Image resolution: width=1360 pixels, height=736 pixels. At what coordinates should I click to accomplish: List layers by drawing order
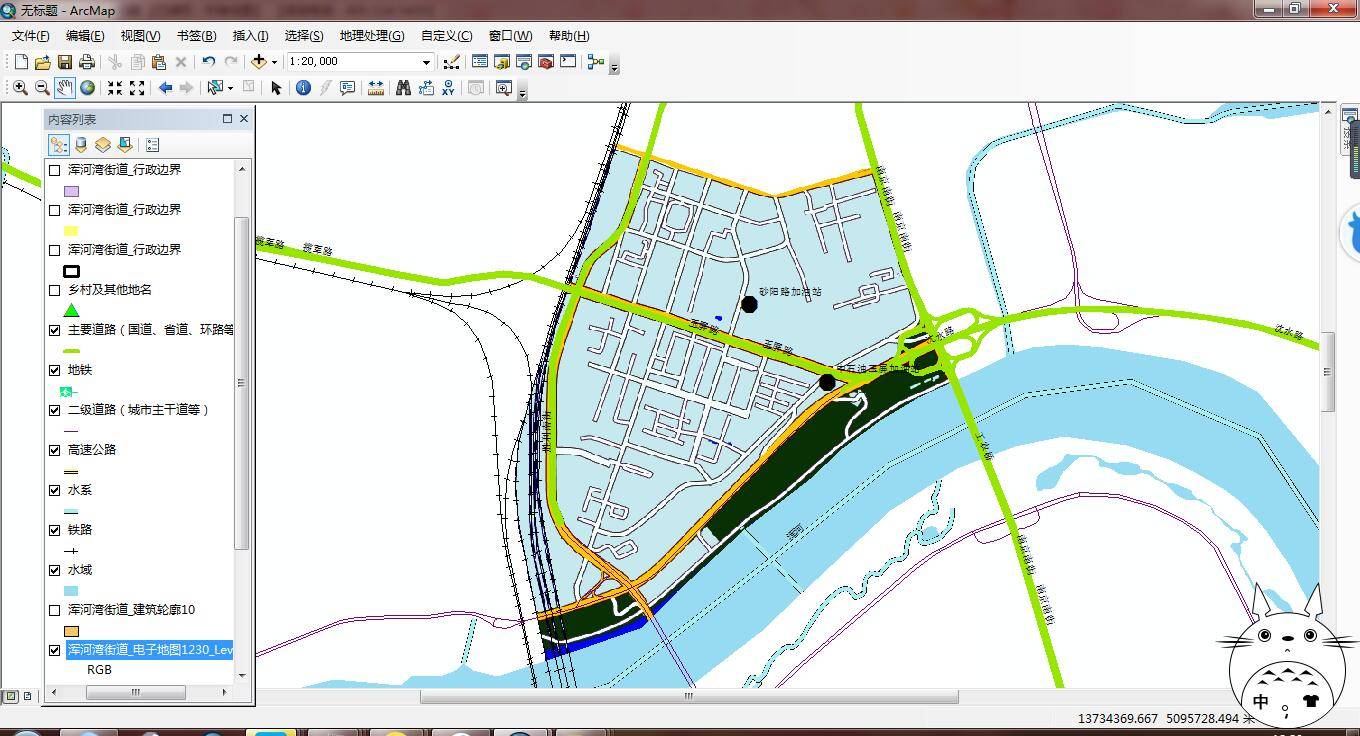[x=59, y=145]
